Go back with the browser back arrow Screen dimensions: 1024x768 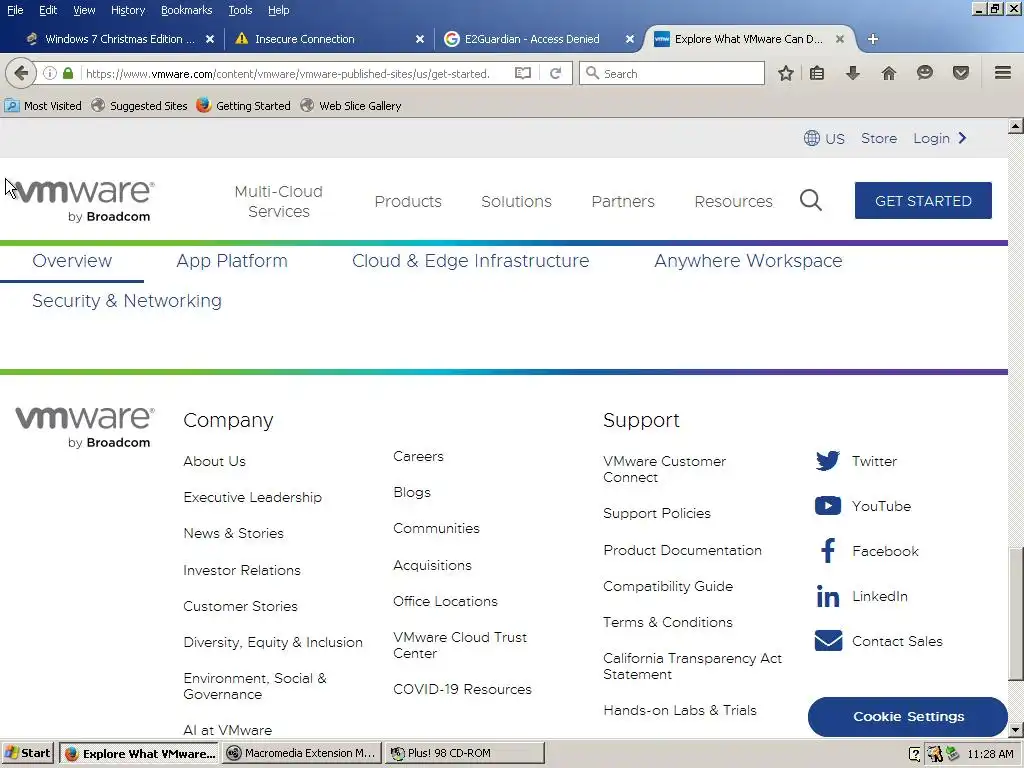20,73
